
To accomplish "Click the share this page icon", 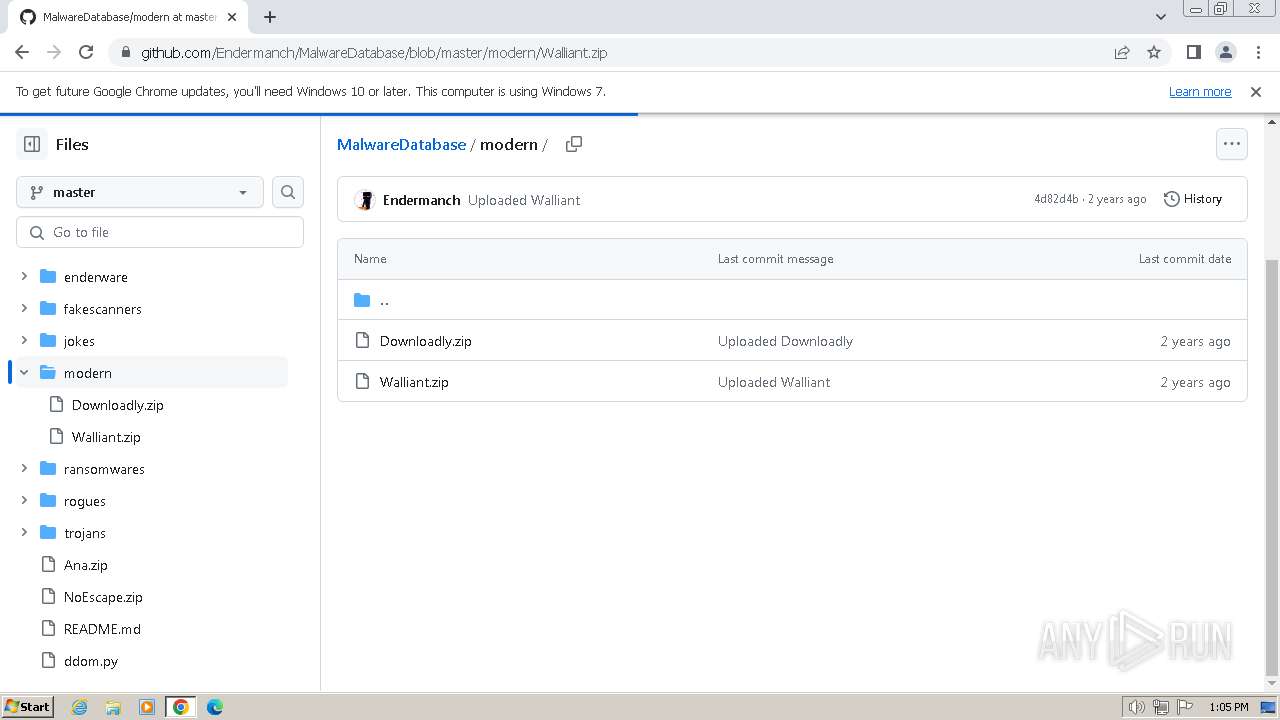I will pos(1122,52).
